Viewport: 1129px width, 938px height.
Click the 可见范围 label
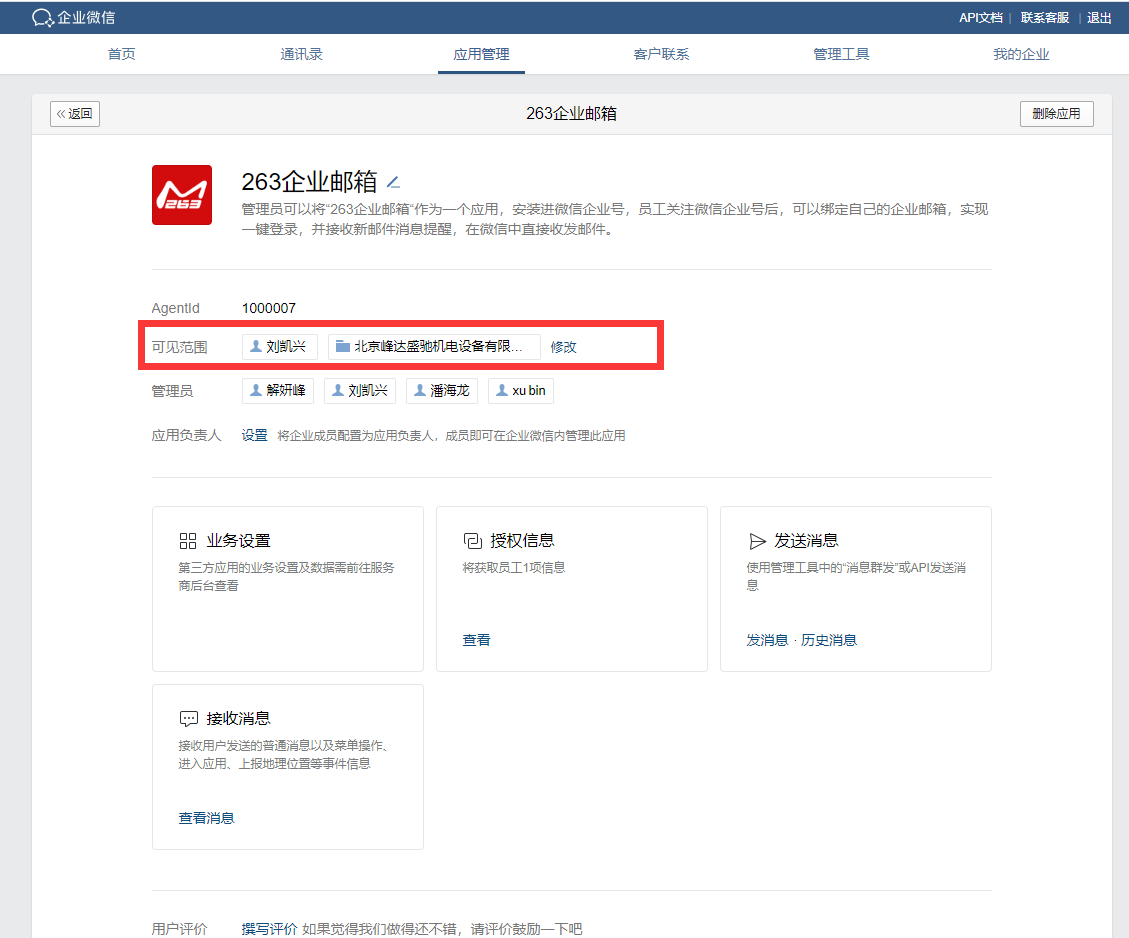[179, 347]
